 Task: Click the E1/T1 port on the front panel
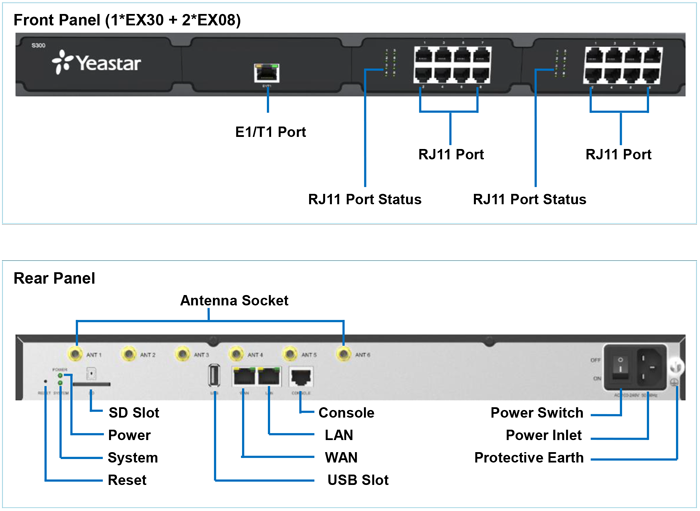tap(266, 72)
